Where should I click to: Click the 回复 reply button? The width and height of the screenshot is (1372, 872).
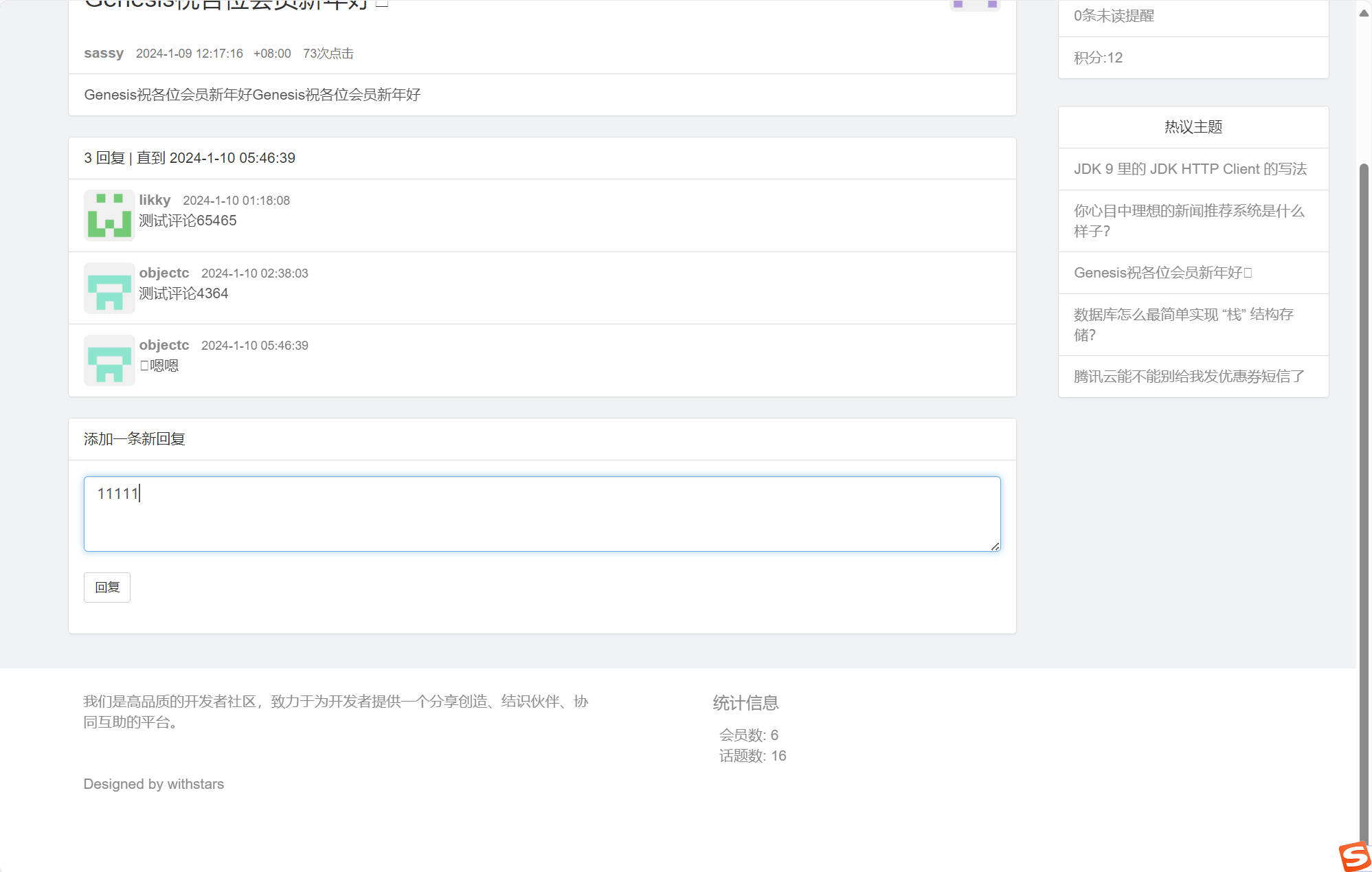pyautogui.click(x=106, y=587)
